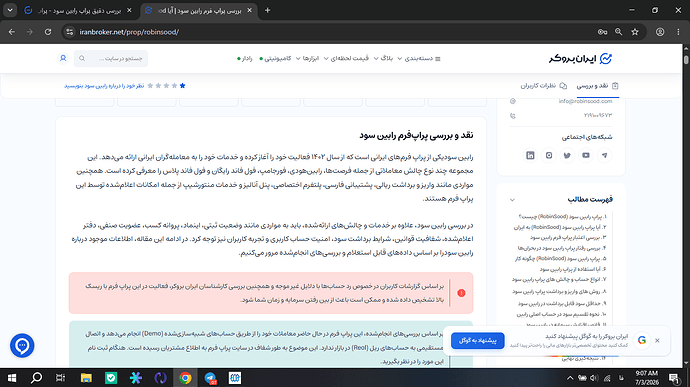Click the page vertical scrollbar thumb

pyautogui.click(x=686, y=59)
